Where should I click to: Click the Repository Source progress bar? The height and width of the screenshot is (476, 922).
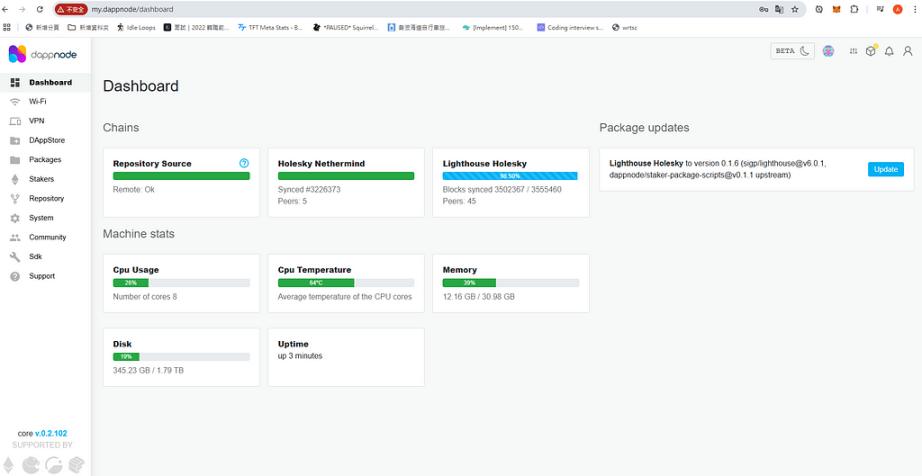click(x=181, y=176)
